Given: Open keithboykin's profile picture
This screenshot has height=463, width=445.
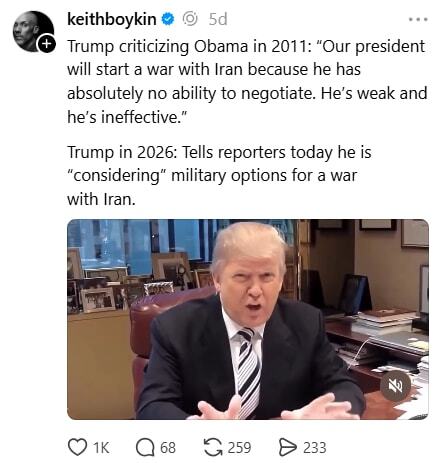Looking at the screenshot, I should (x=33, y=31).
